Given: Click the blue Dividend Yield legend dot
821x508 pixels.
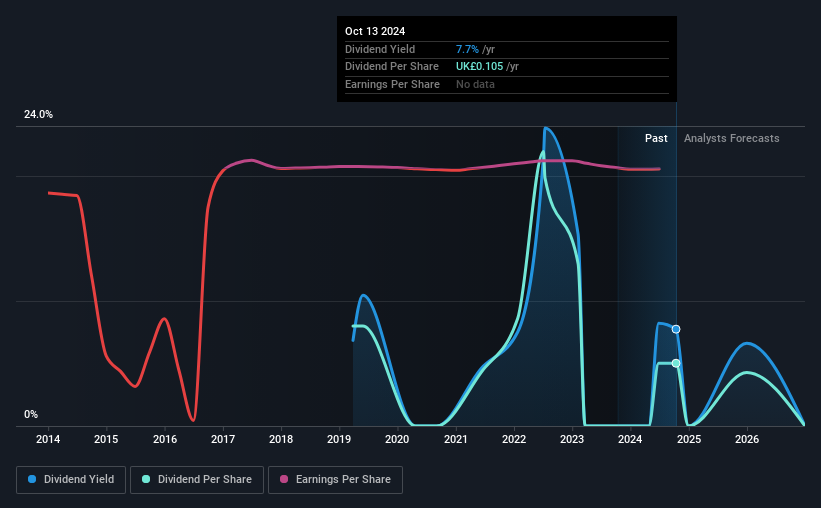Looking at the screenshot, I should pyautogui.click(x=32, y=479).
